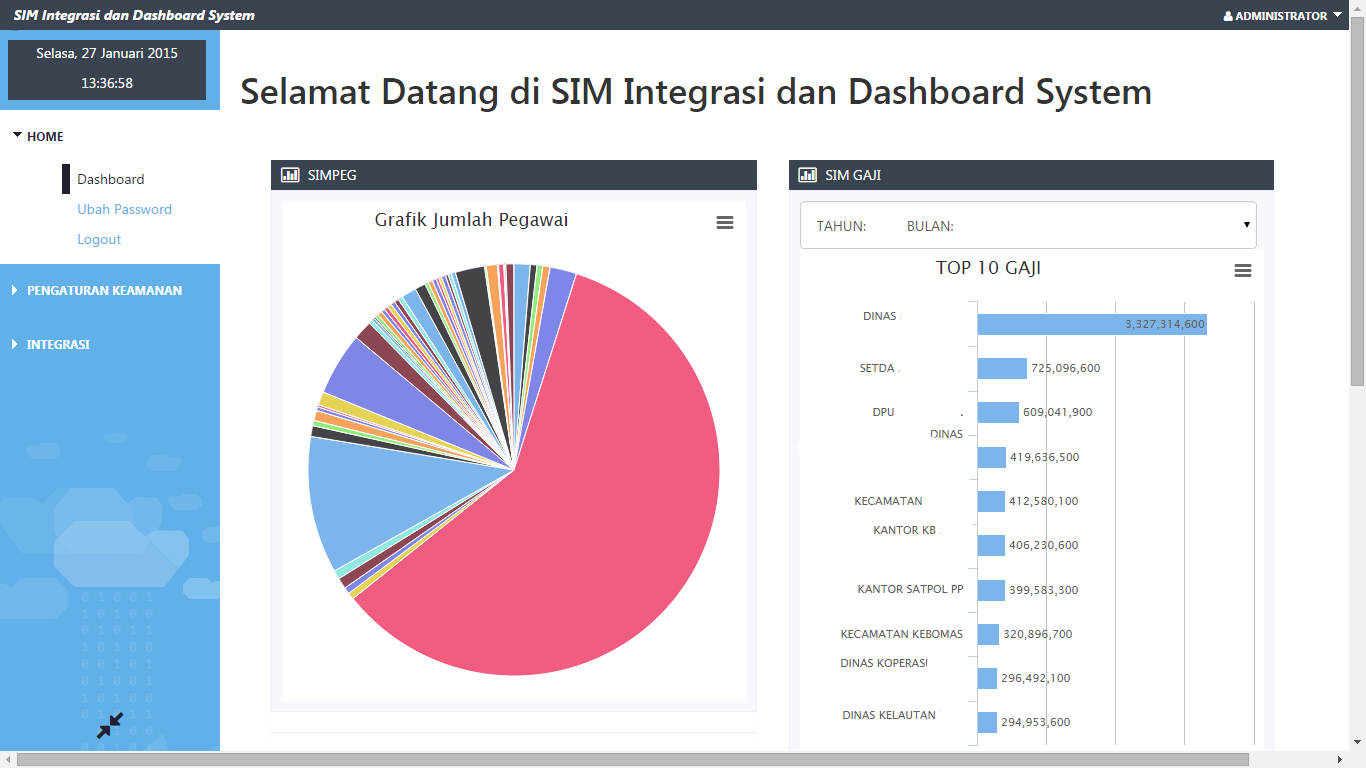This screenshot has height=768, width=1366.
Task: Click the 3,327,314,600 DINAS bar
Action: [x=1091, y=324]
